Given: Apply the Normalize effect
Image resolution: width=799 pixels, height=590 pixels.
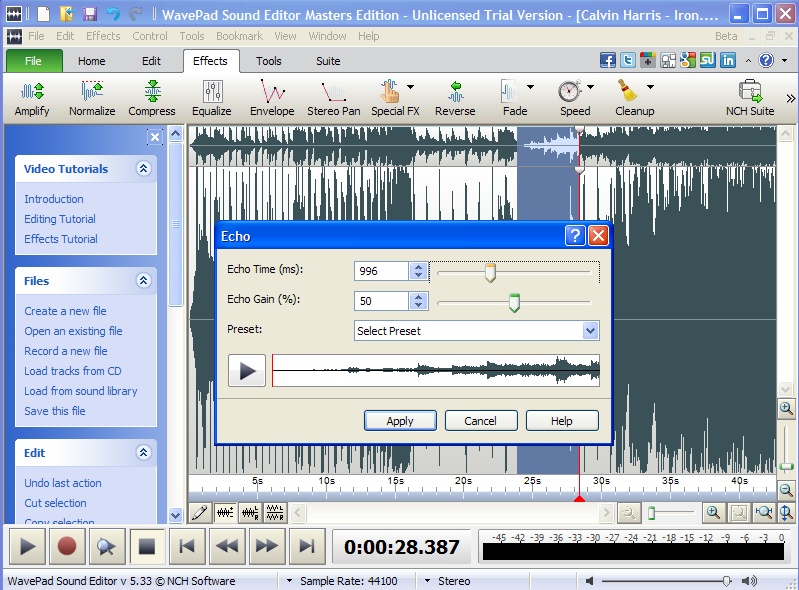Looking at the screenshot, I should pyautogui.click(x=92, y=98).
